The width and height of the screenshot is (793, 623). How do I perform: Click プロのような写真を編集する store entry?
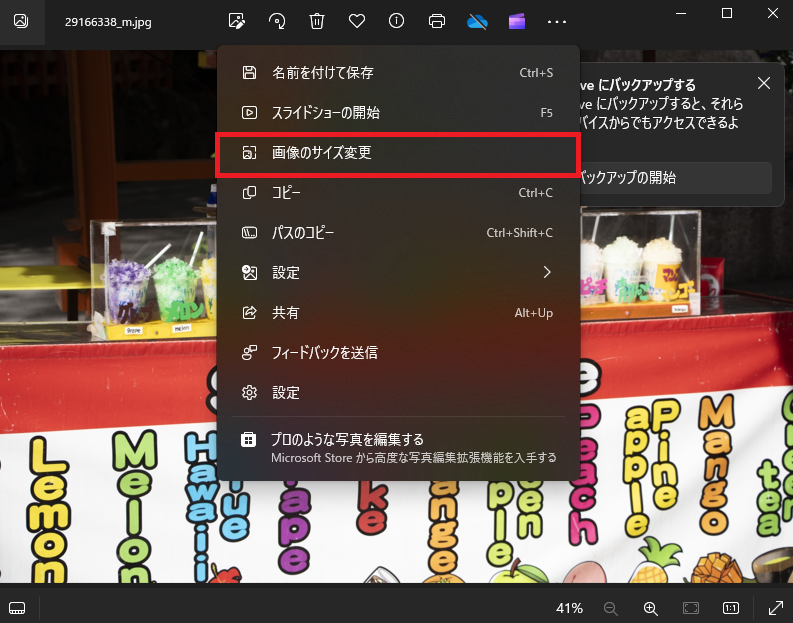click(398, 448)
